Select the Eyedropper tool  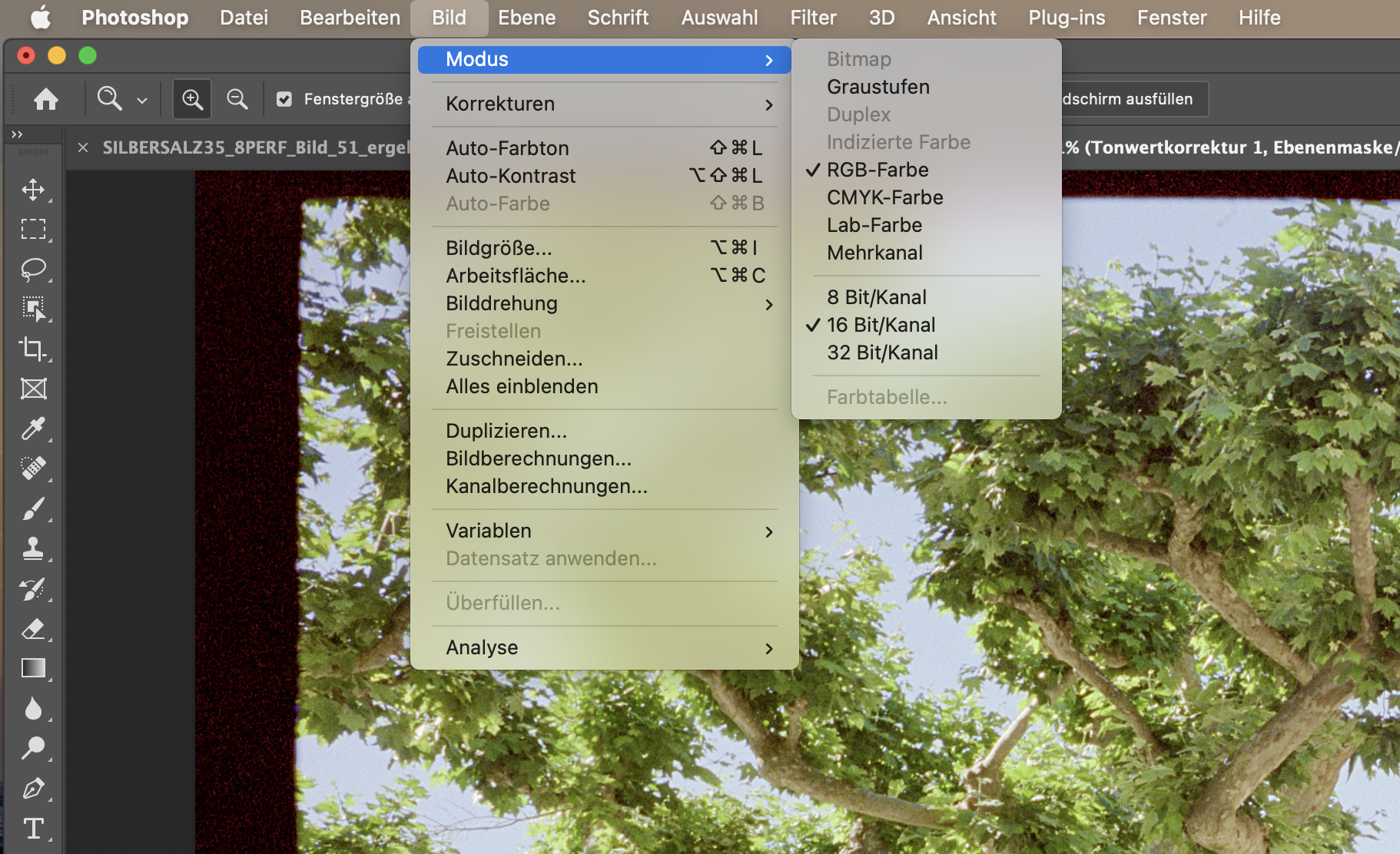click(33, 429)
